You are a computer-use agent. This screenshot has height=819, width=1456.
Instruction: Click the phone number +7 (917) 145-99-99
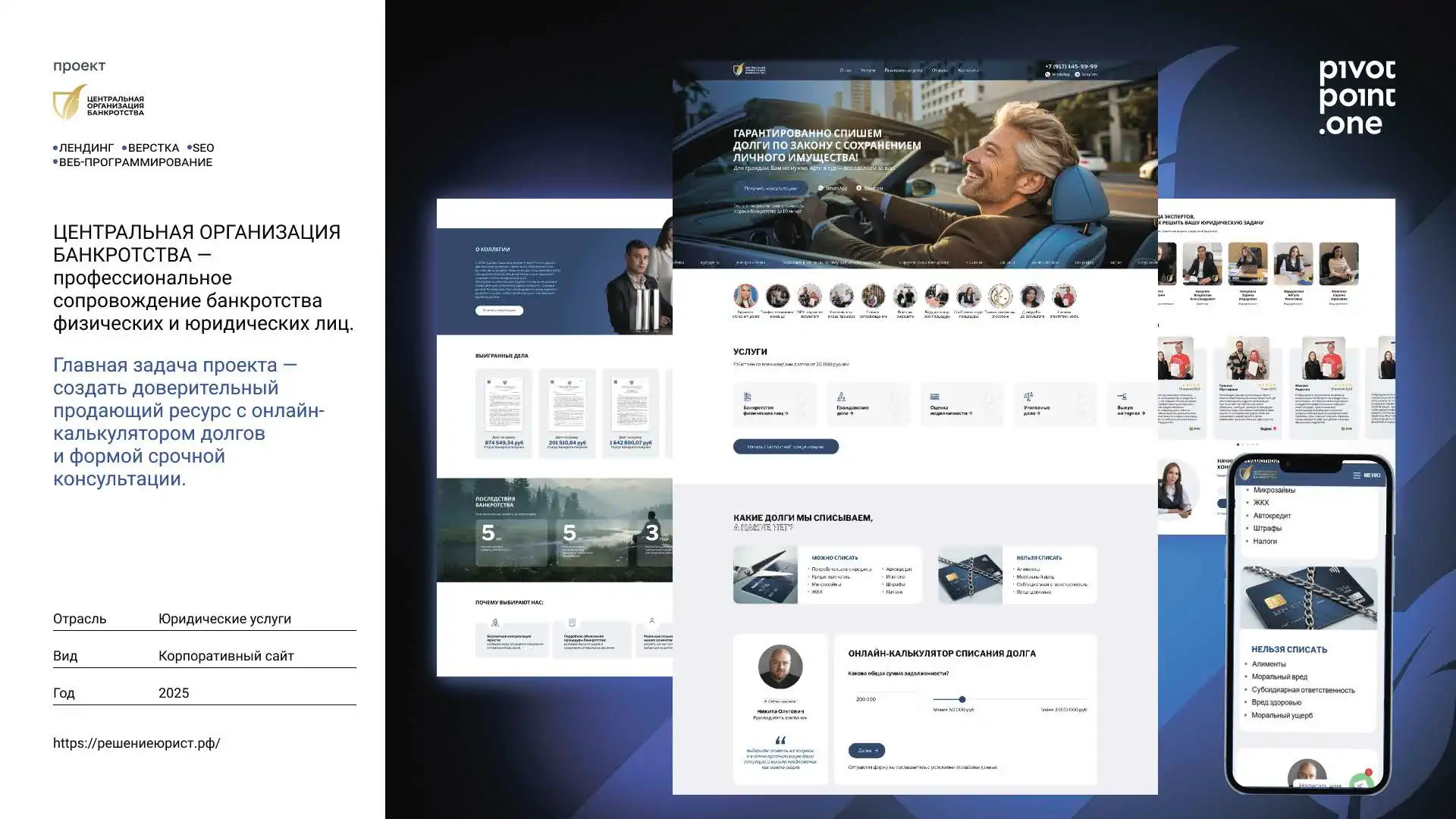(1071, 66)
